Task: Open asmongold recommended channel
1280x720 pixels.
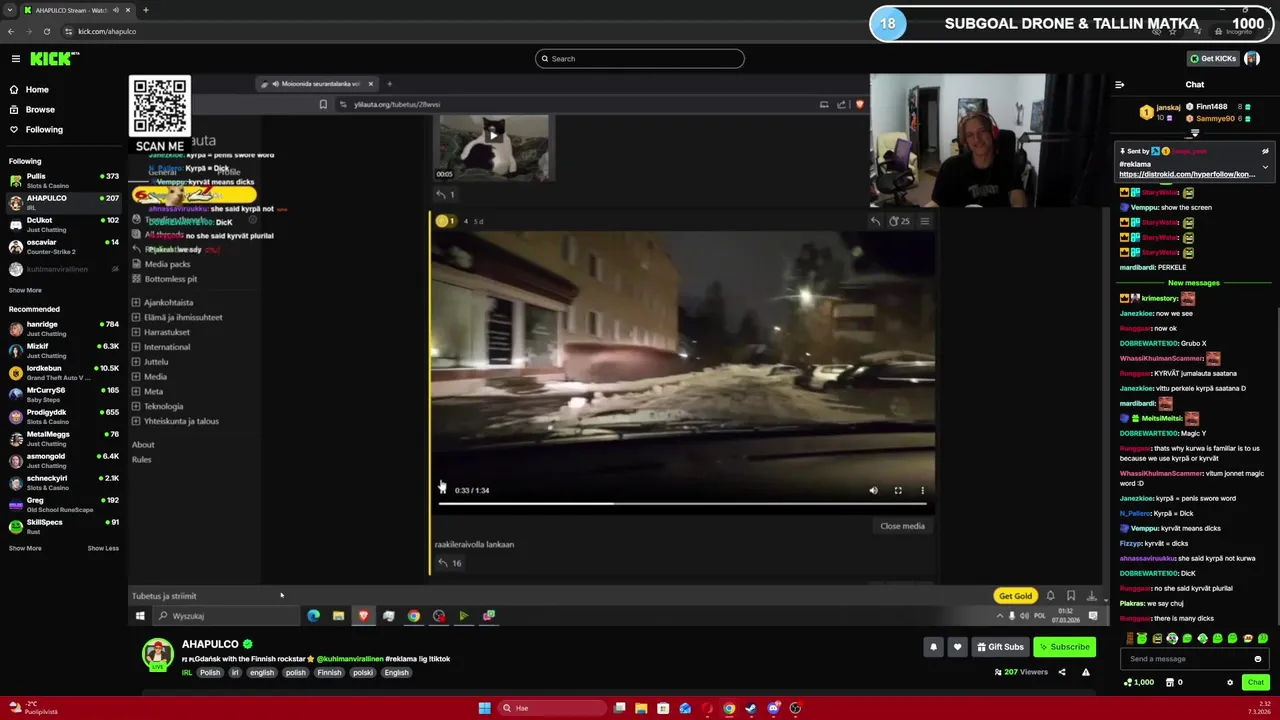Action: point(64,460)
